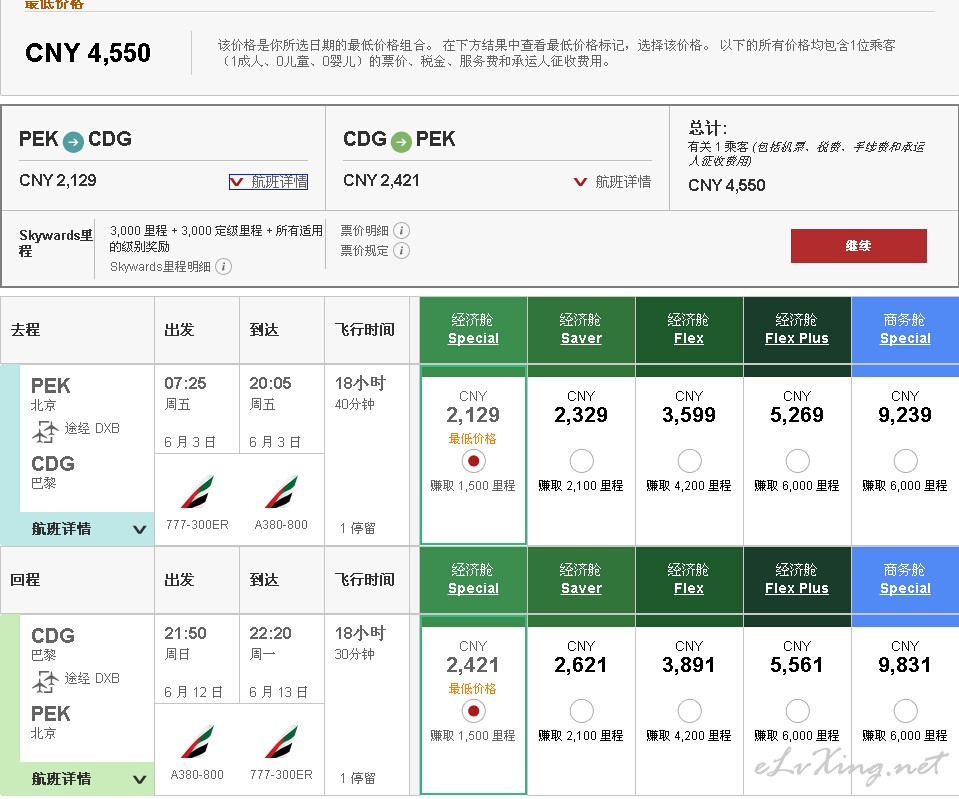The width and height of the screenshot is (959, 799).
Task: Click outbound duration 18小时 40分钟
Action: tap(360, 393)
